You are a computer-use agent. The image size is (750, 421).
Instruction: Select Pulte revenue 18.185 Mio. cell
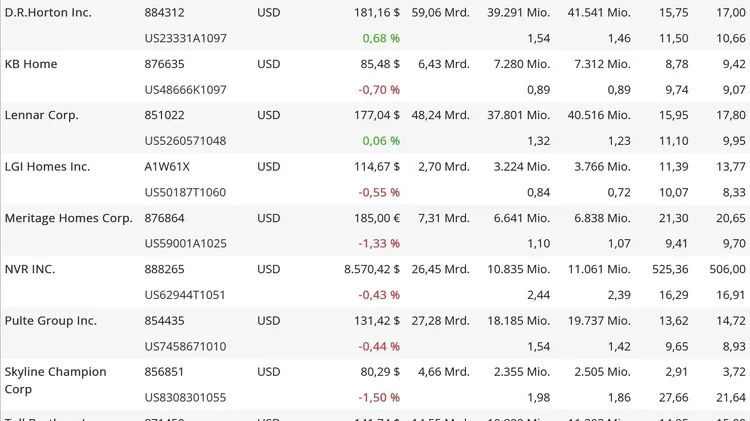pyautogui.click(x=518, y=321)
